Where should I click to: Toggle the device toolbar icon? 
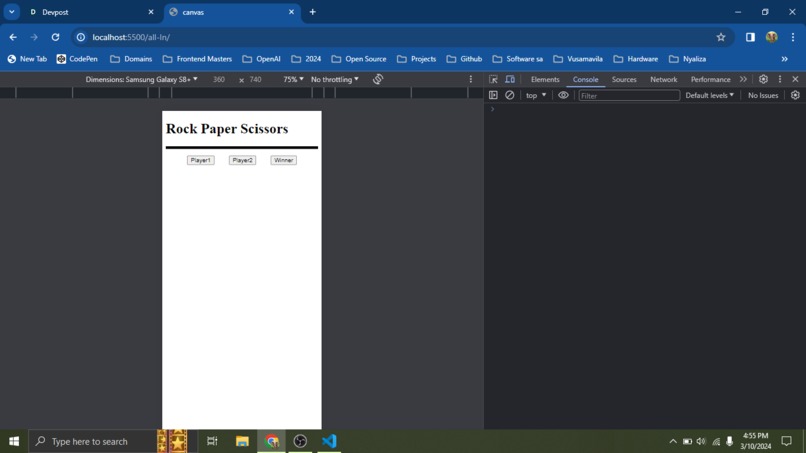(x=509, y=79)
